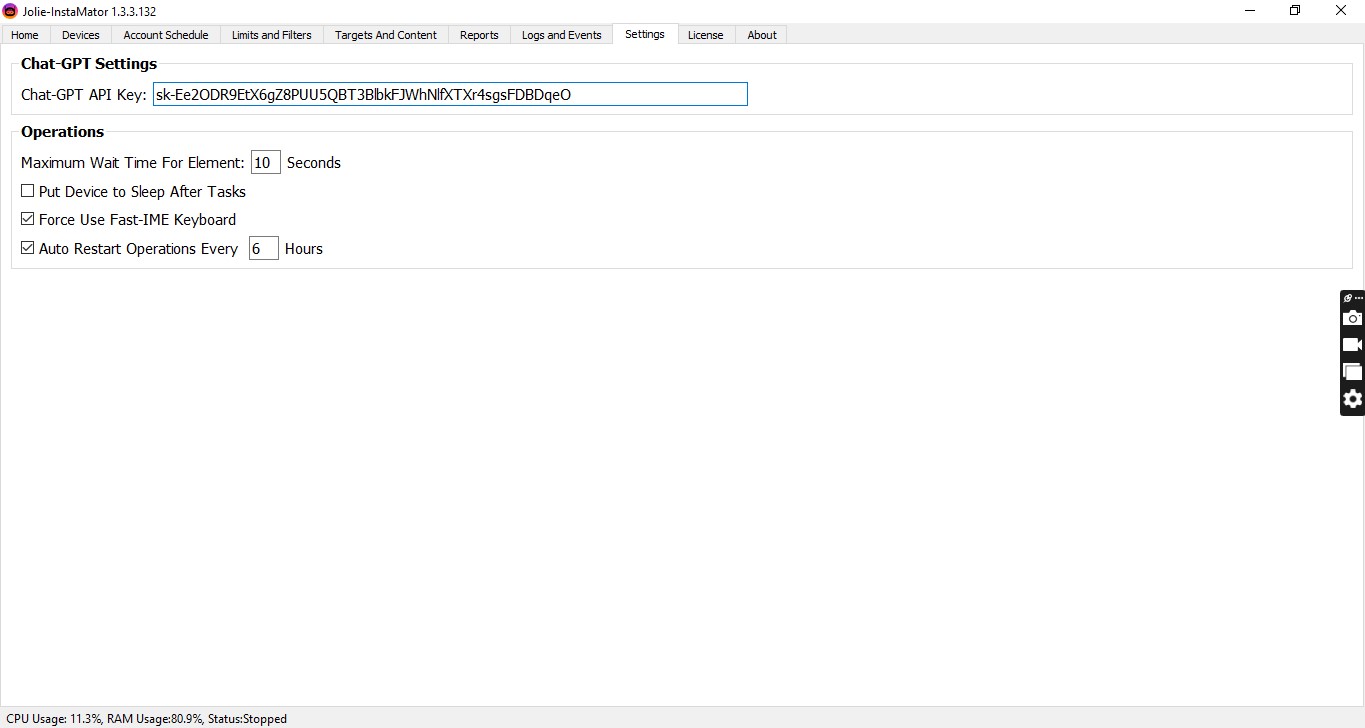Uncheck Force Use Fast-IME Keyboard
The width and height of the screenshot is (1365, 728).
pyautogui.click(x=28, y=219)
